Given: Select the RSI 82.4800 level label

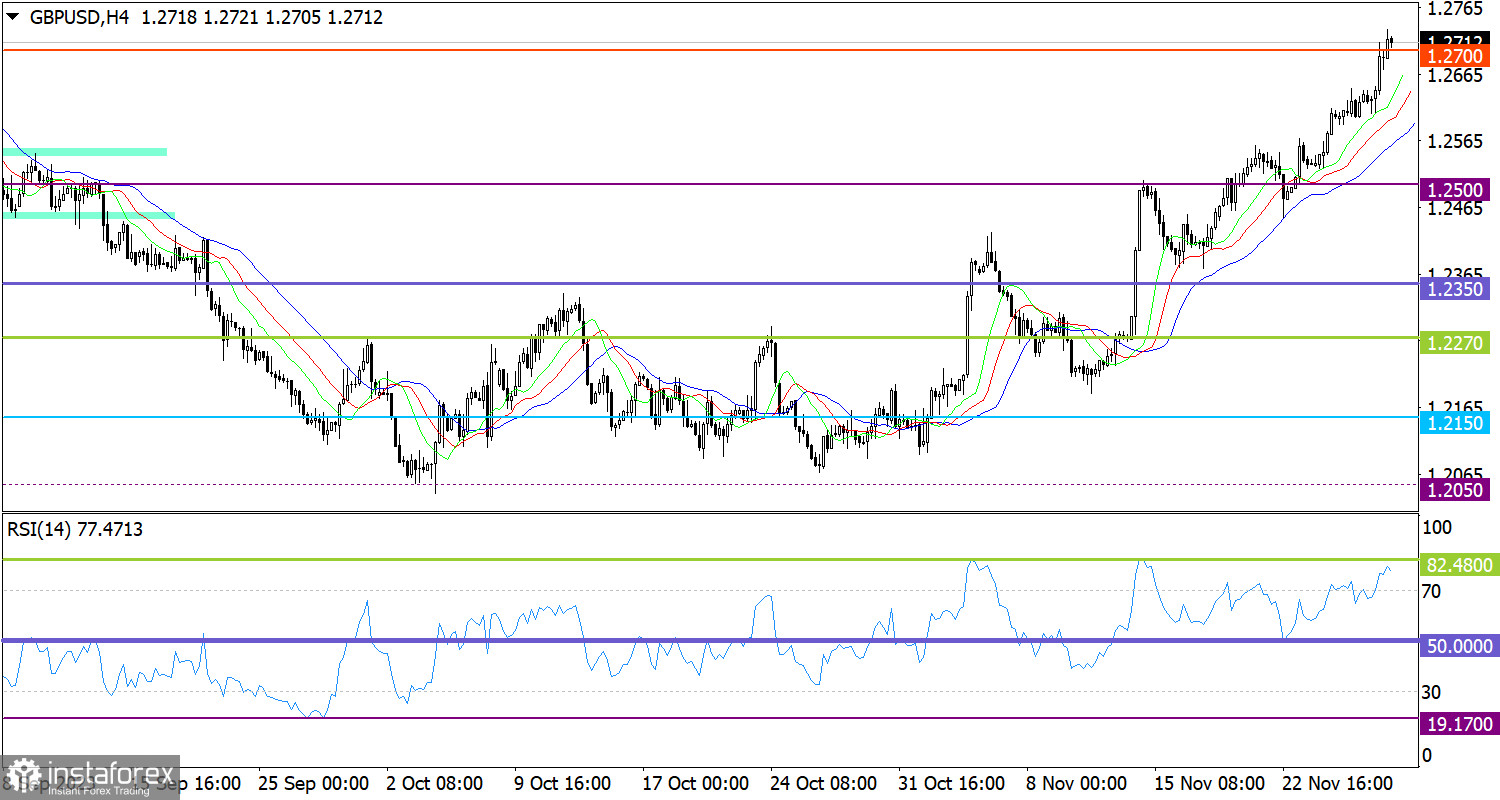Looking at the screenshot, I should point(1459,566).
